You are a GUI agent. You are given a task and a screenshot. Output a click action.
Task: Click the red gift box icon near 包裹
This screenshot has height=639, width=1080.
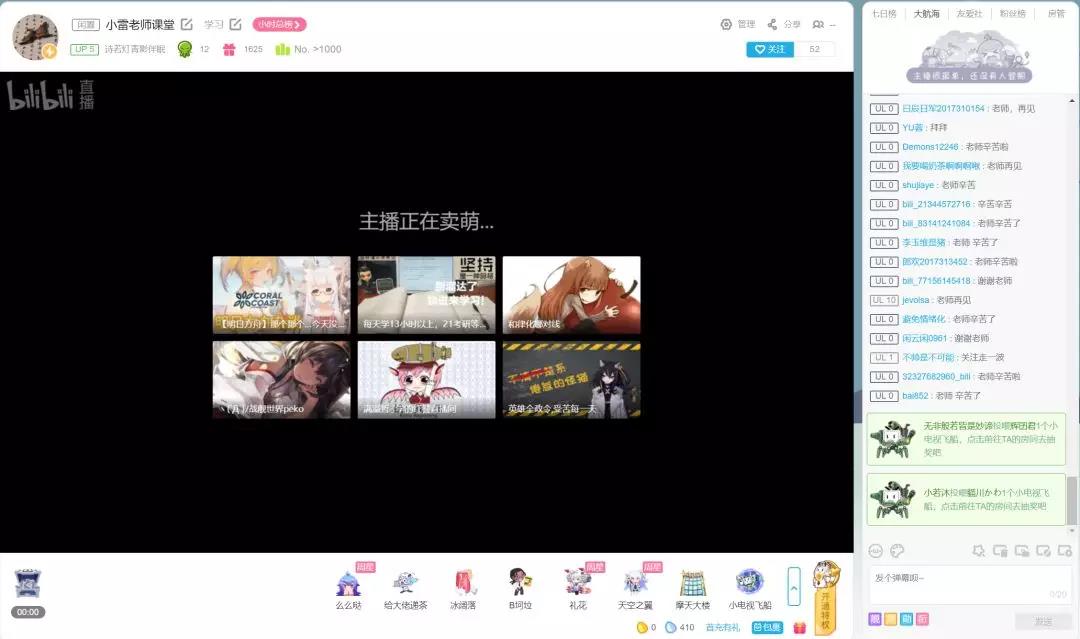(800, 627)
